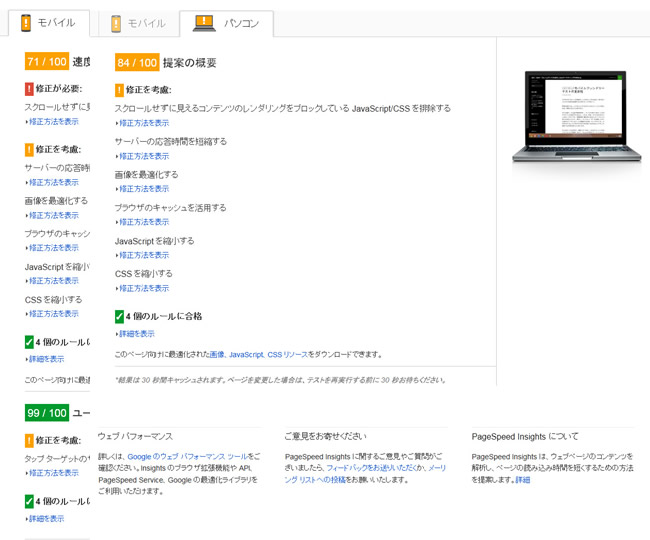Click rule text JavaScript を縮小する in main panel
The image size is (650, 540).
click(x=154, y=241)
